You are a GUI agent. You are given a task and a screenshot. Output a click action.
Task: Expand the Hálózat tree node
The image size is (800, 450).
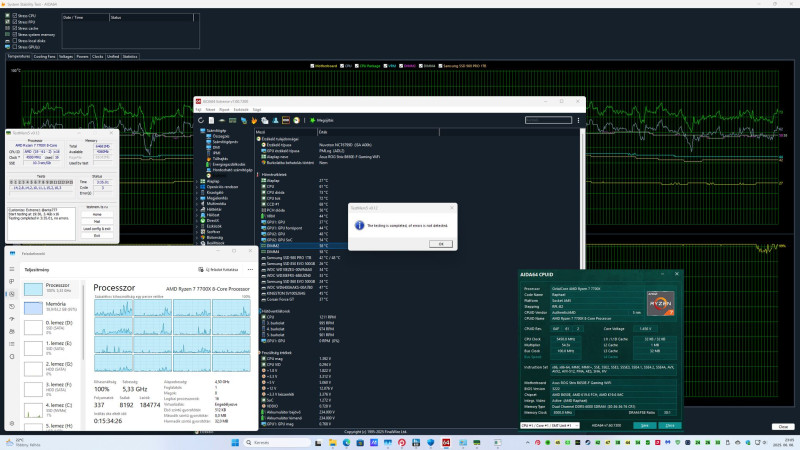point(197,215)
